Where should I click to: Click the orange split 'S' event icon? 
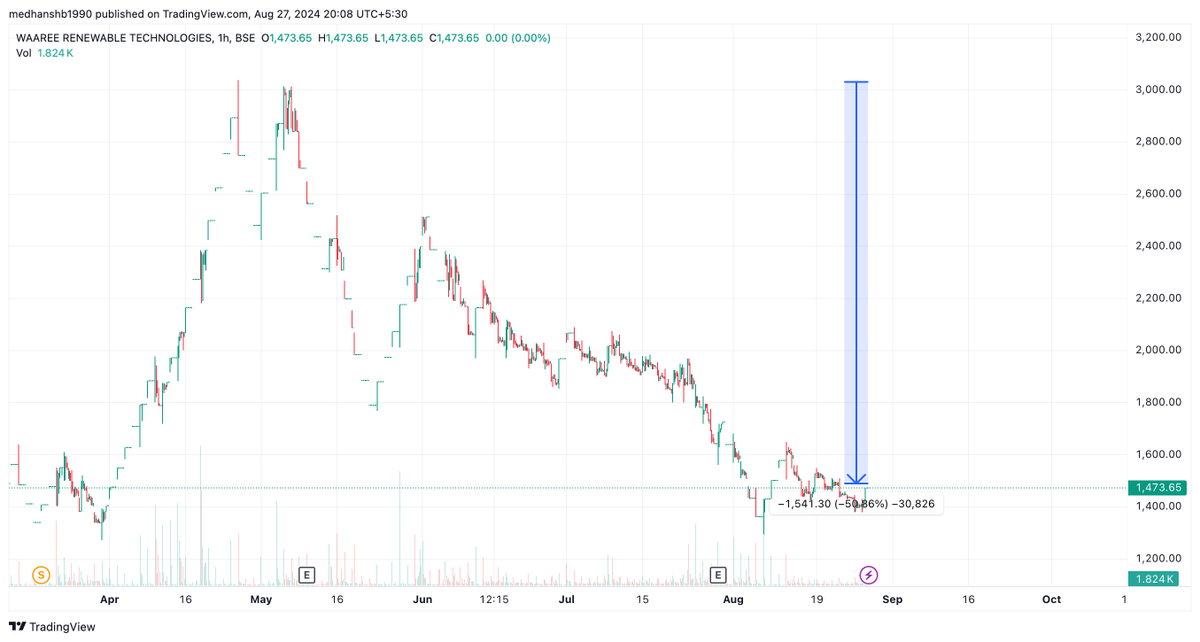click(40, 574)
